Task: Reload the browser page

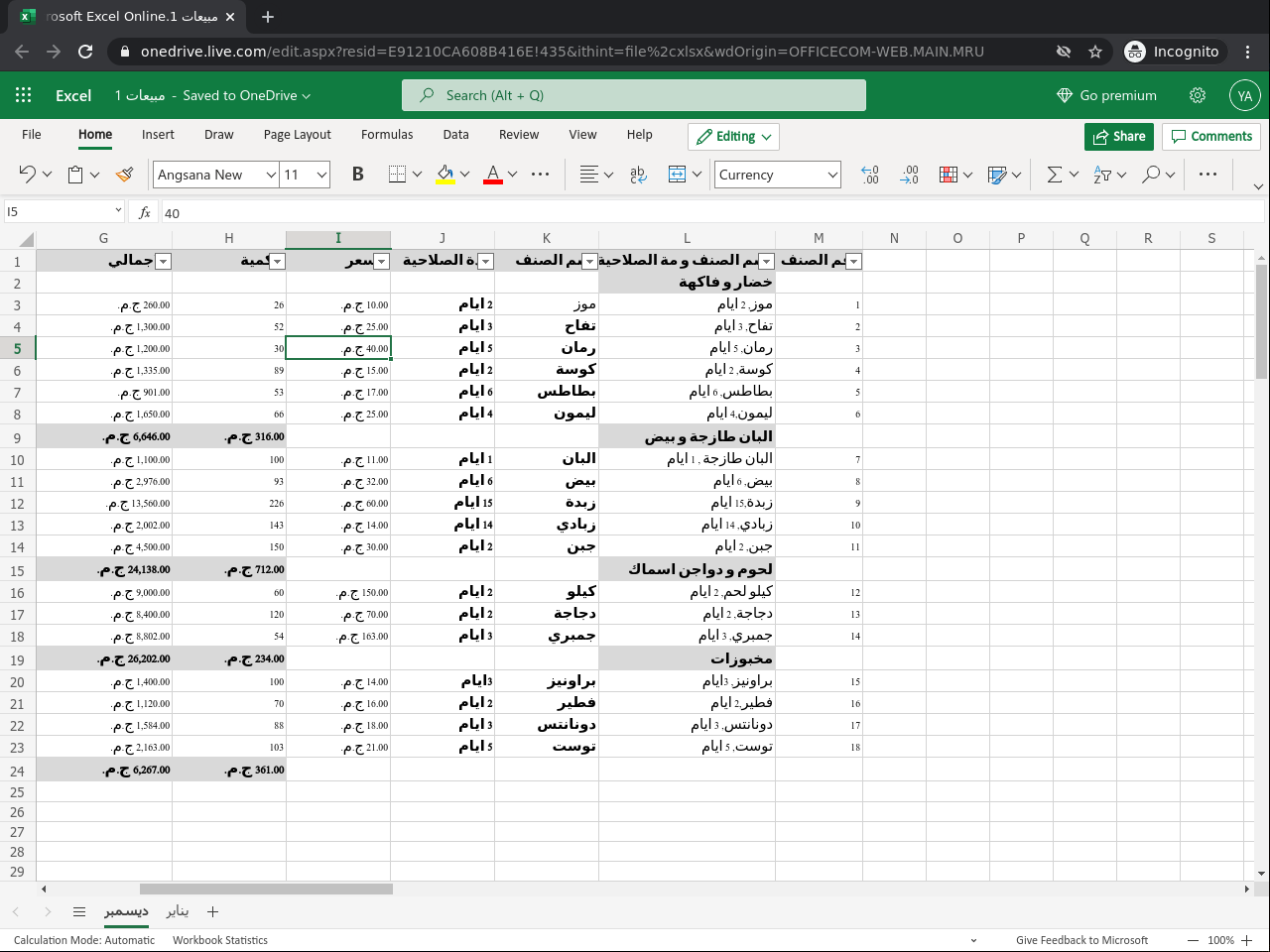Action: pos(85,52)
